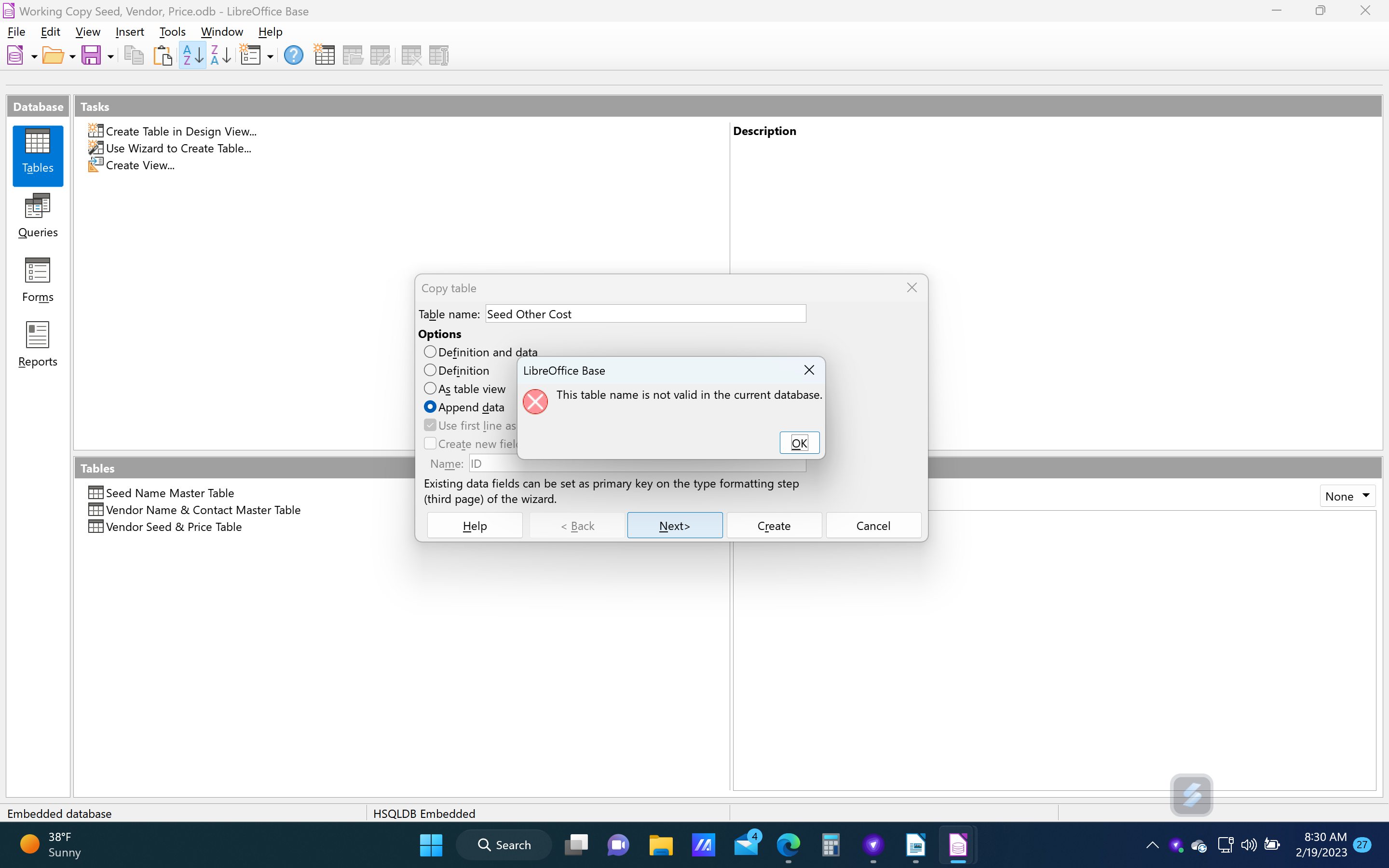Click the Paste clipboard icon

pos(163,55)
